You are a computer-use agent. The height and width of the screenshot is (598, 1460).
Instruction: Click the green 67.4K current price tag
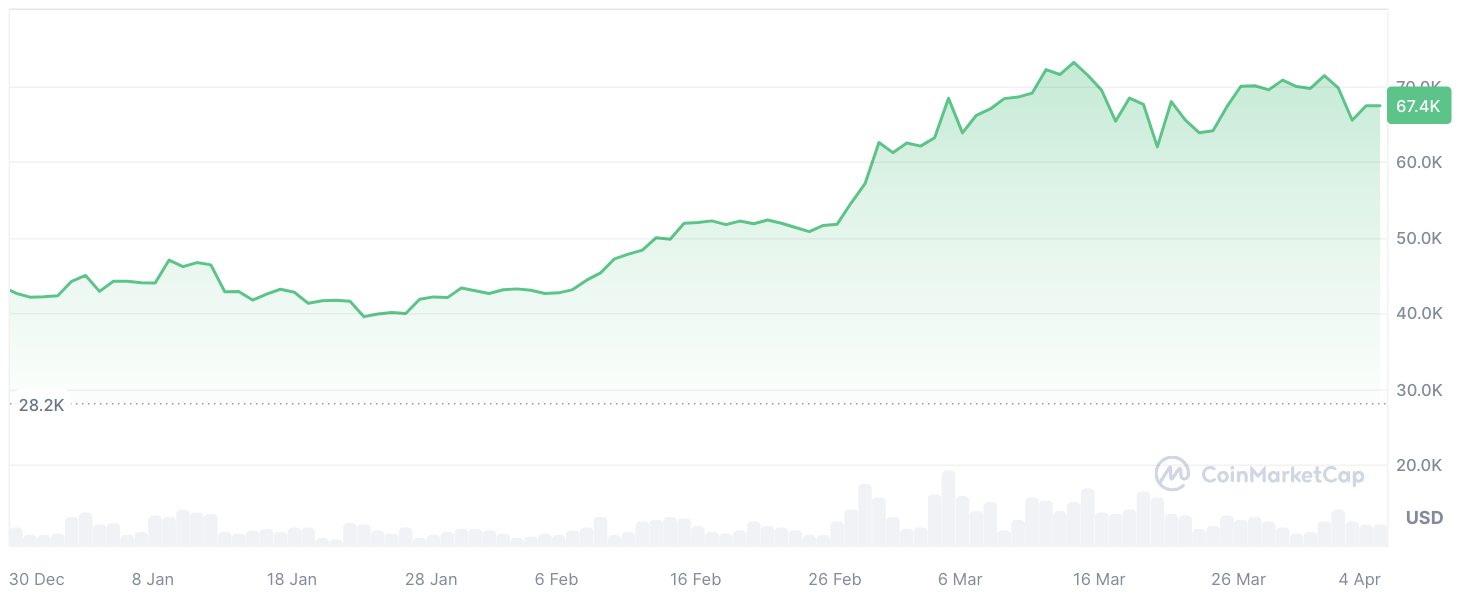[x=1418, y=106]
